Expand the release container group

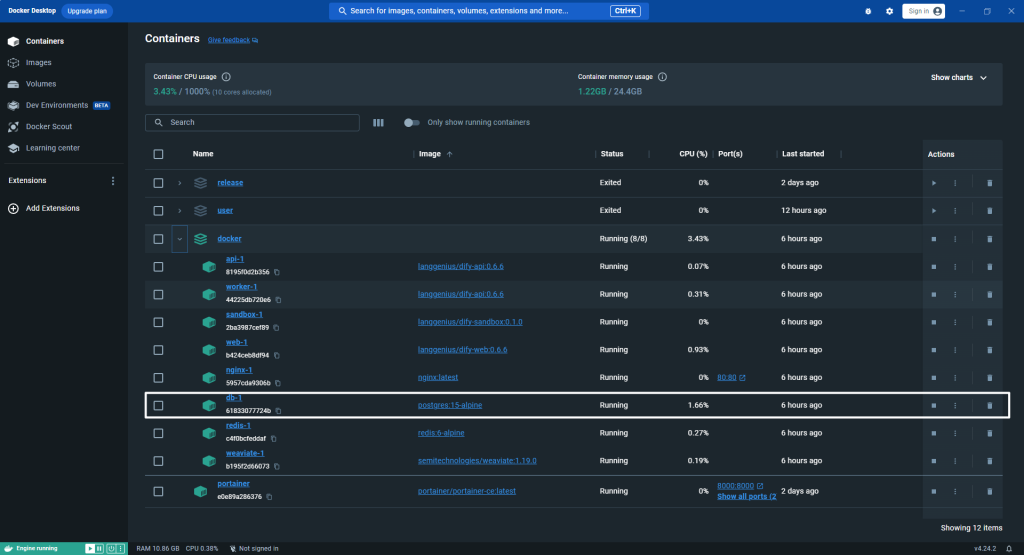pos(180,183)
